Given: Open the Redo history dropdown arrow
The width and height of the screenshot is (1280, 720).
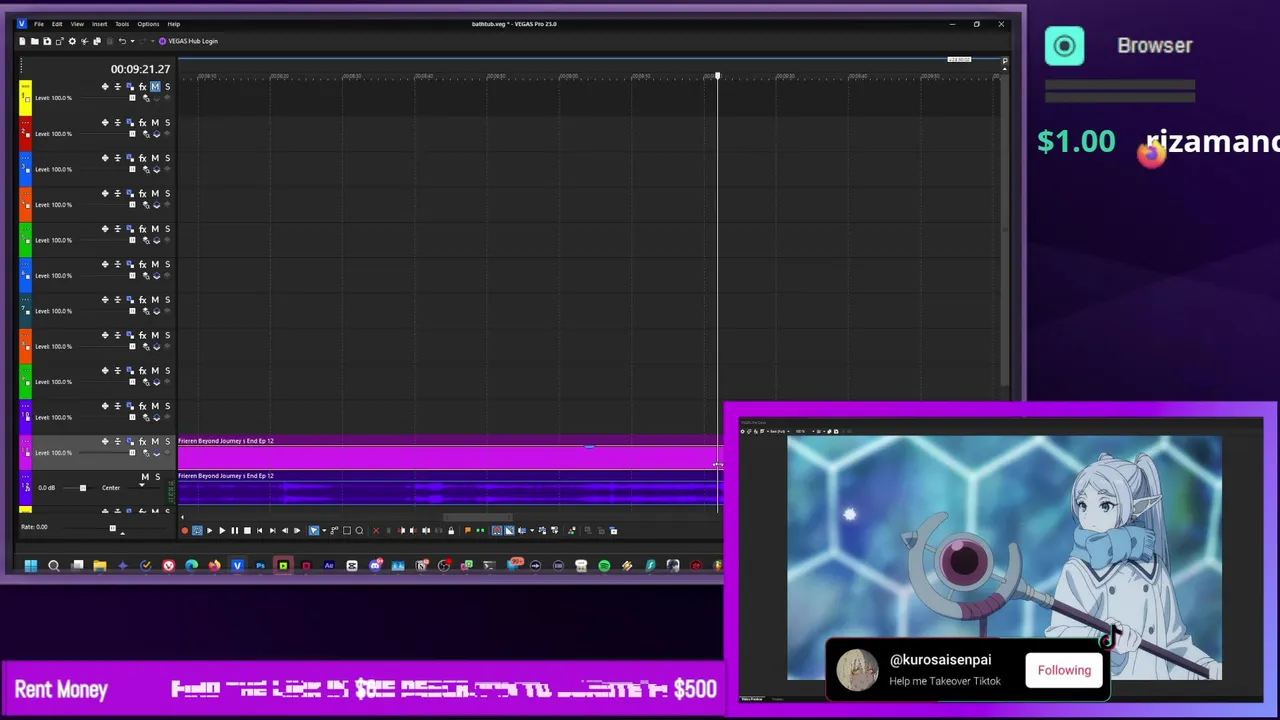Looking at the screenshot, I should [x=152, y=41].
